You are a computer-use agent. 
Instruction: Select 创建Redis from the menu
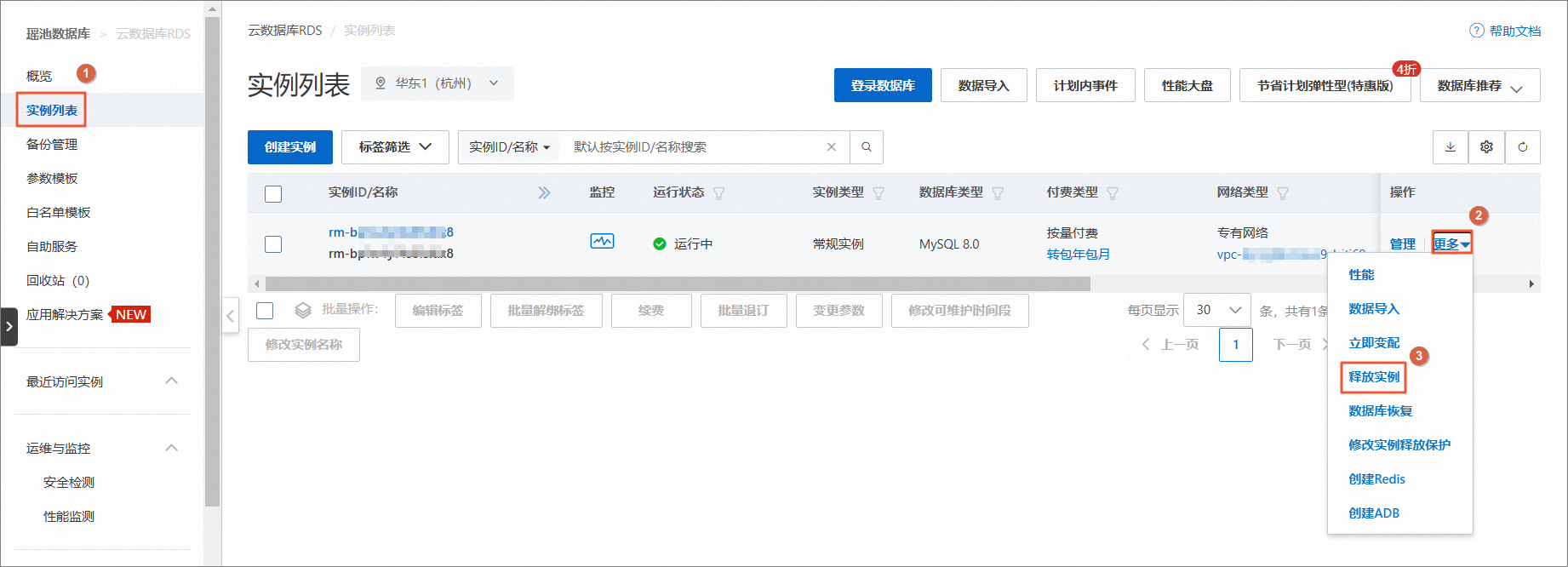[1376, 479]
